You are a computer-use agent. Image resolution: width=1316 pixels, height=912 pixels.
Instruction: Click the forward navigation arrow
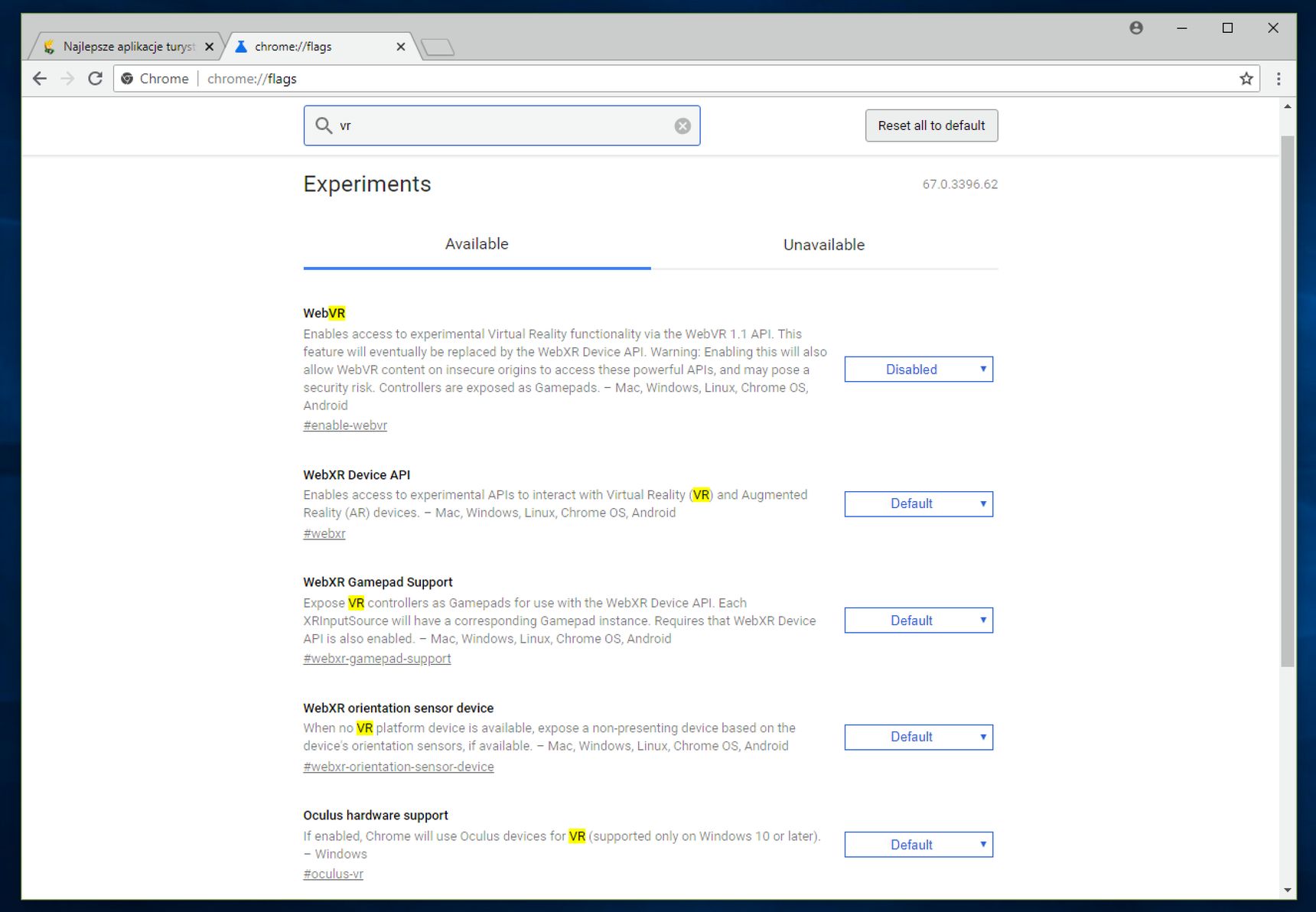point(67,79)
